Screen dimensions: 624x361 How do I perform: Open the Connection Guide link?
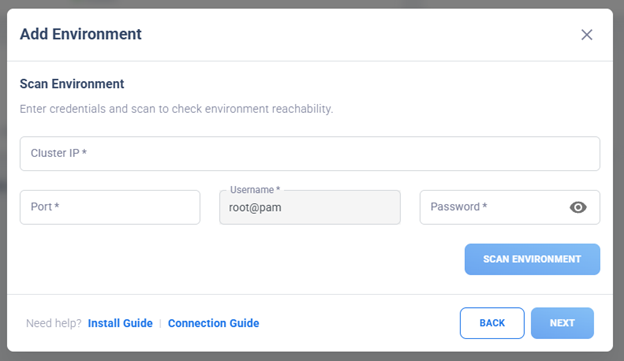click(x=213, y=323)
